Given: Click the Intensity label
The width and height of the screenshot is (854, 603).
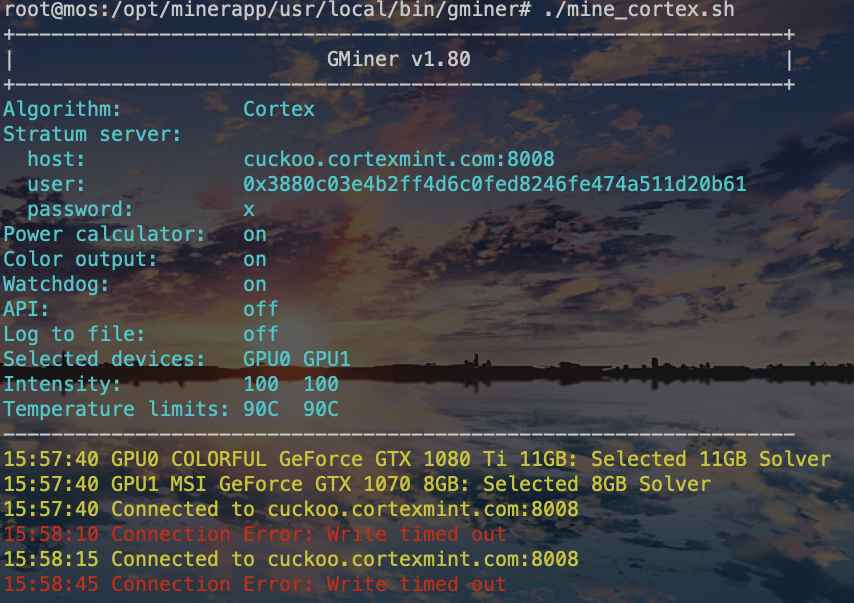Looking at the screenshot, I should coord(62,384).
